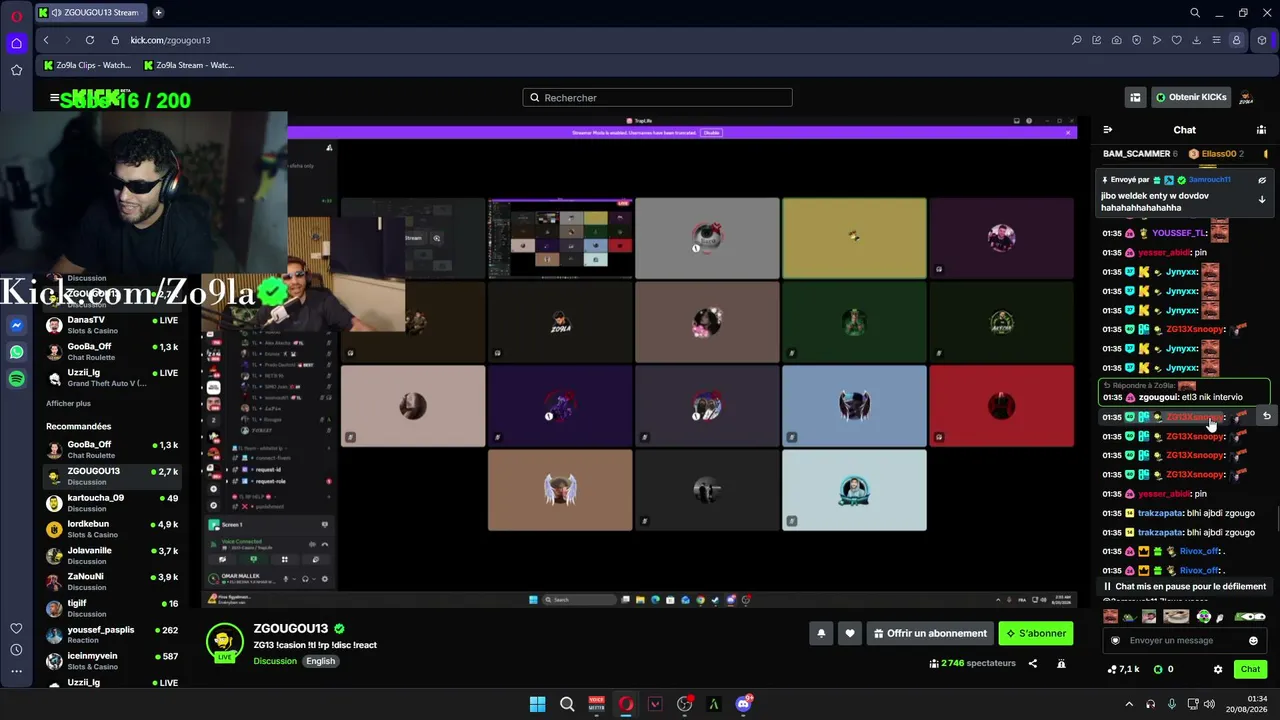Open the emote picker smiley in chat input

click(1253, 641)
